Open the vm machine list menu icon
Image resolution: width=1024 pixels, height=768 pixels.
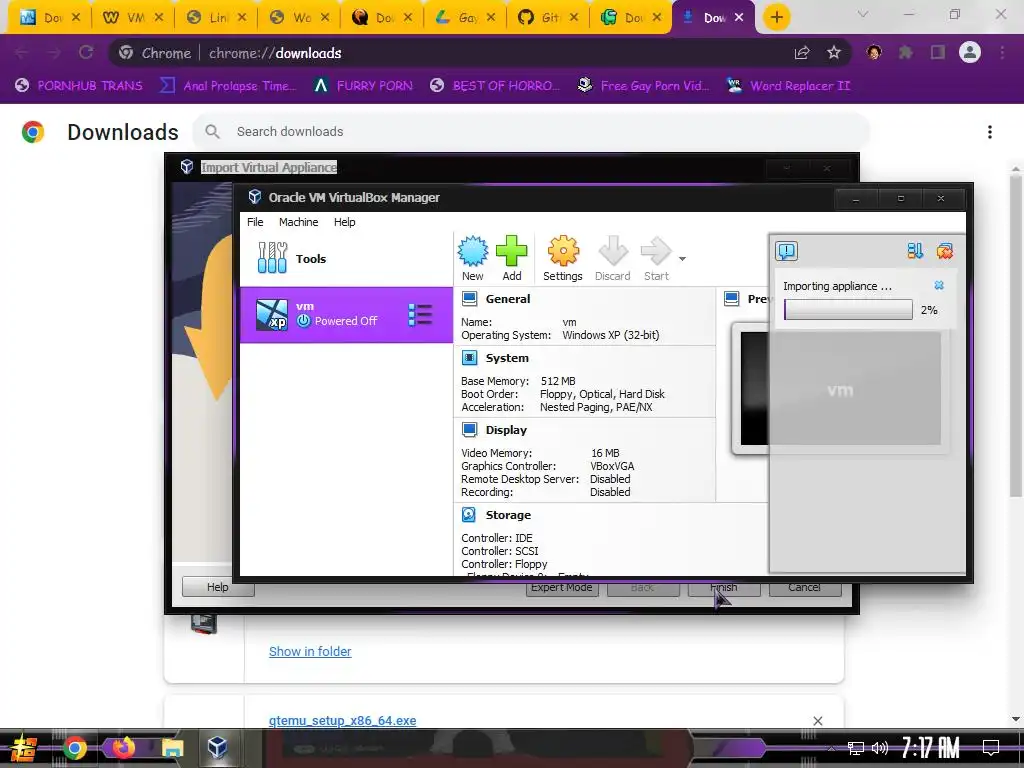point(420,315)
